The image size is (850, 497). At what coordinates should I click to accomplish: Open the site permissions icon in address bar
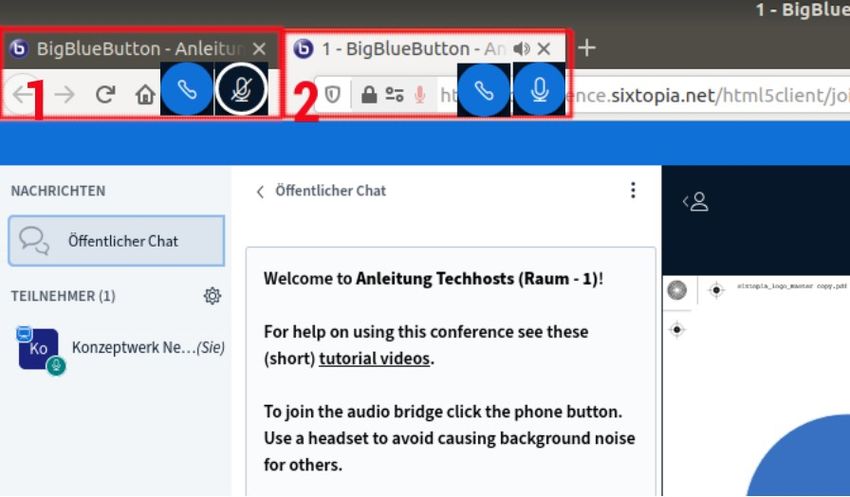[x=394, y=95]
